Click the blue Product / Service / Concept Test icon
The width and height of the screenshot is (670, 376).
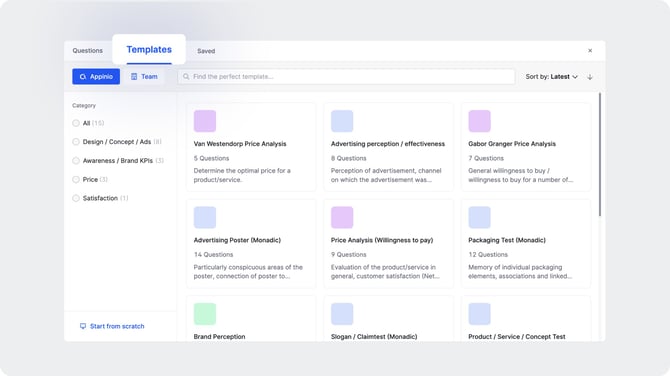click(x=479, y=314)
